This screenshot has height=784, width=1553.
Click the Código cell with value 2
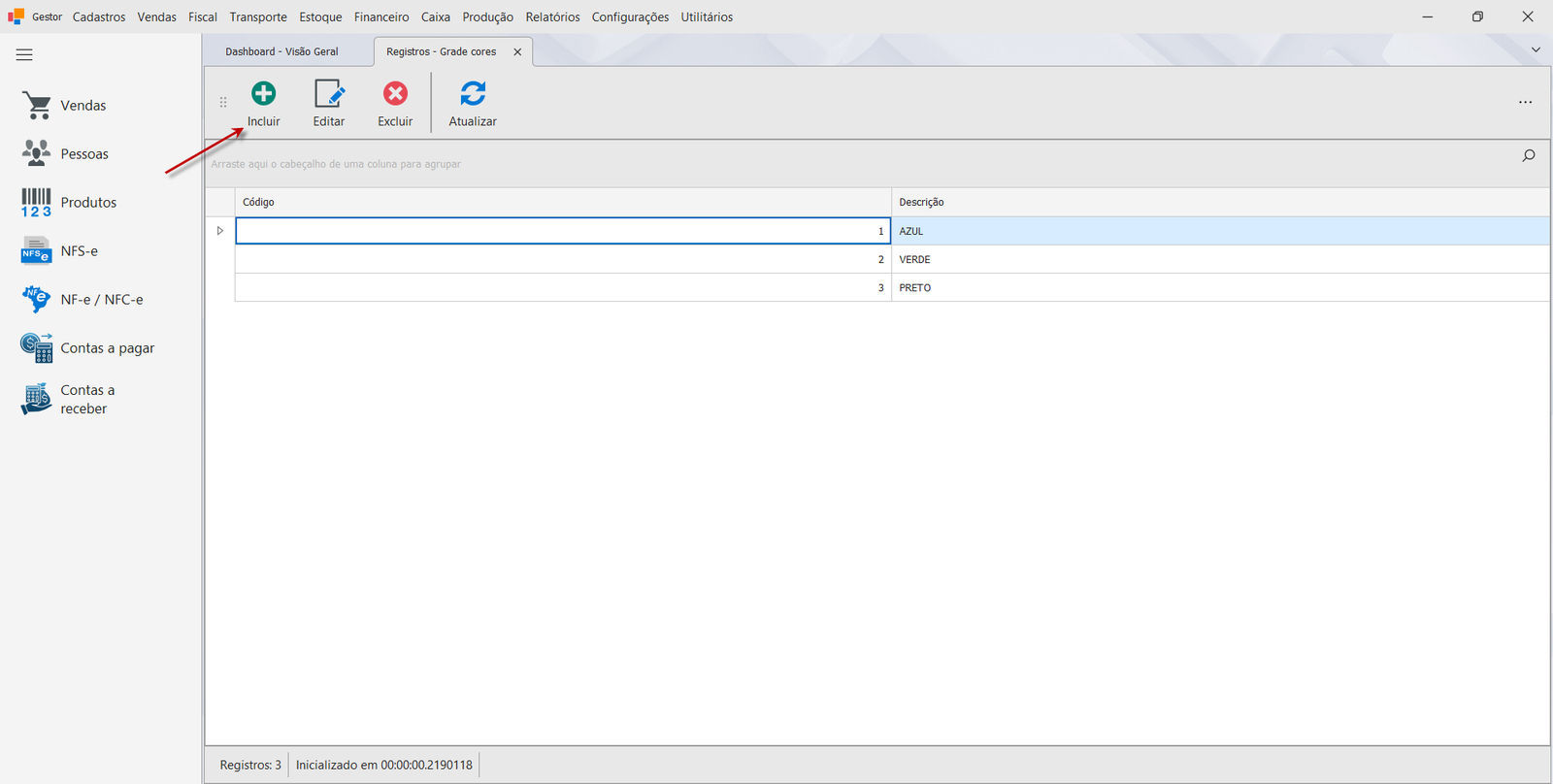pyautogui.click(x=563, y=259)
